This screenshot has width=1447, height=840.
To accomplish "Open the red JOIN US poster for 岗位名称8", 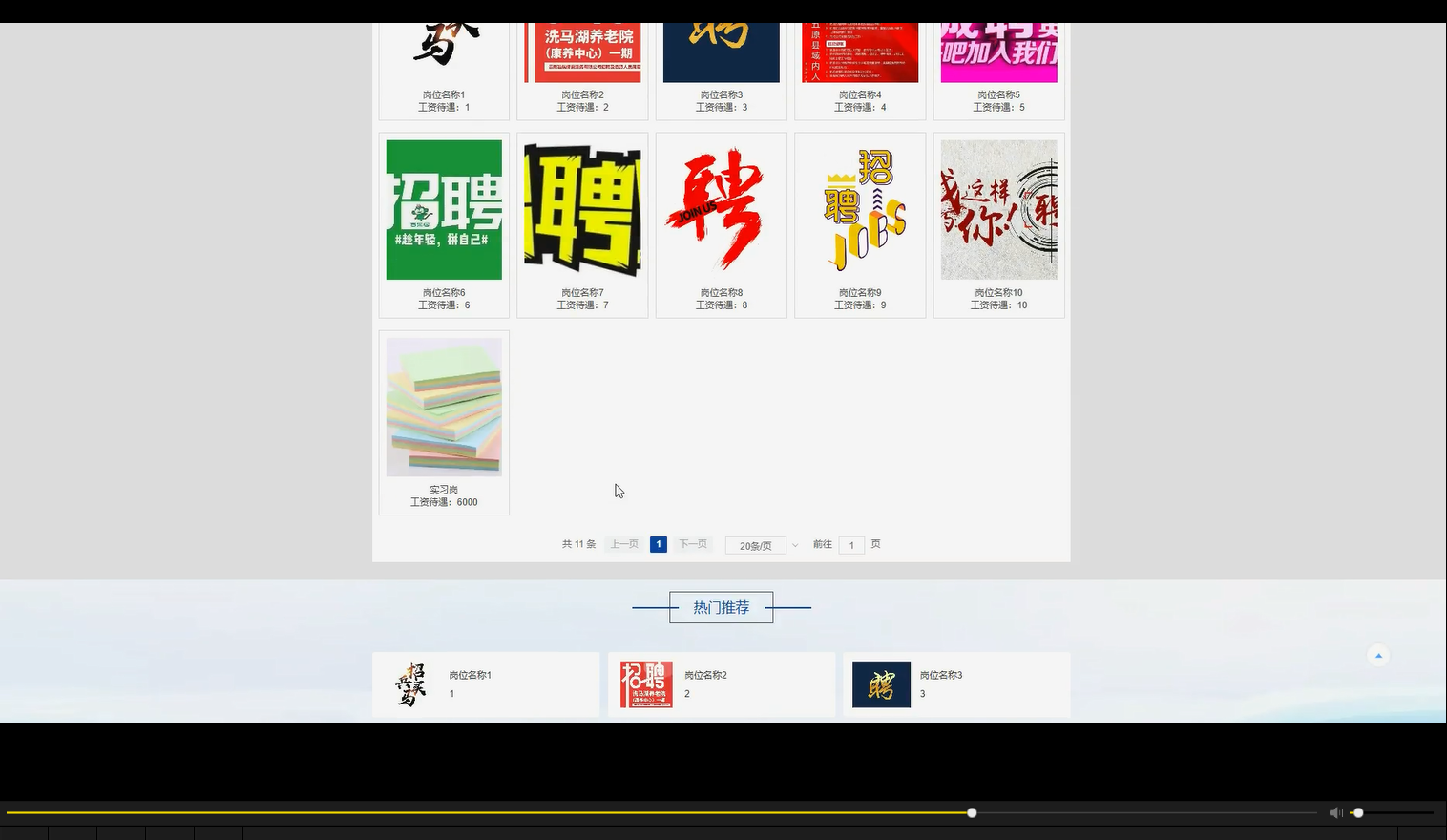I will (722, 210).
